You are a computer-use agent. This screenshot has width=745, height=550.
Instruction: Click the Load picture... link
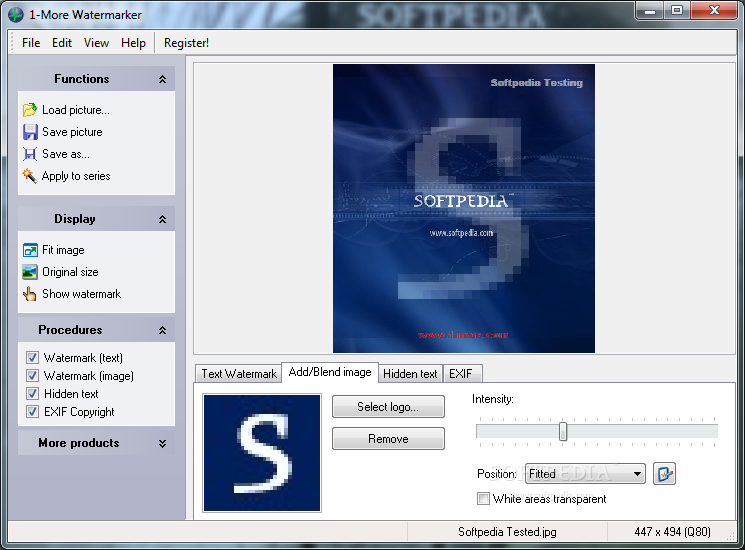point(76,110)
